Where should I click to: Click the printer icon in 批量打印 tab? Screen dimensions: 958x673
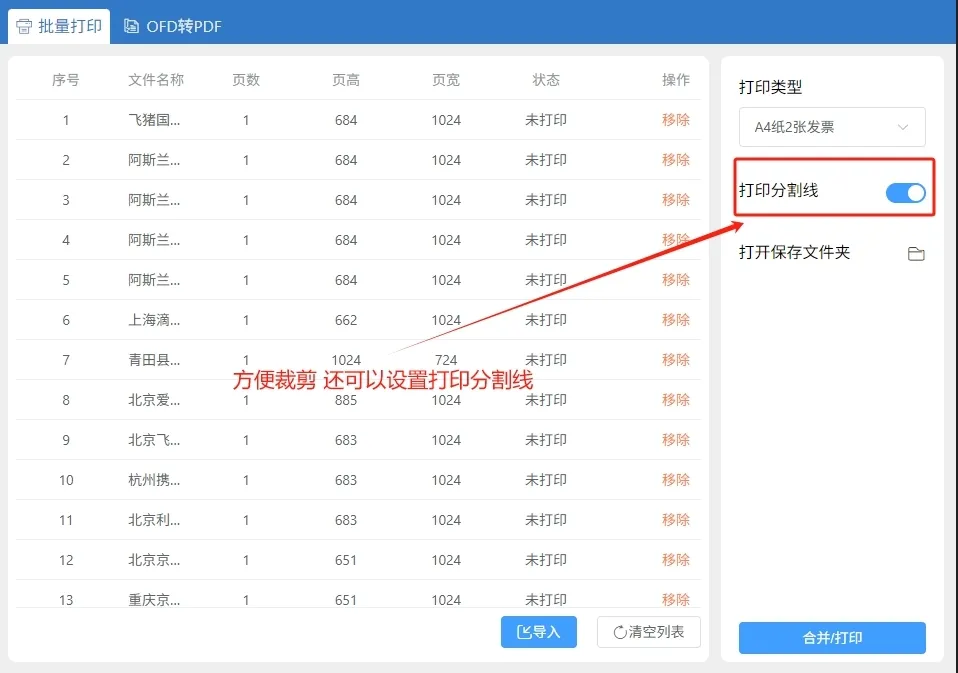[24, 26]
